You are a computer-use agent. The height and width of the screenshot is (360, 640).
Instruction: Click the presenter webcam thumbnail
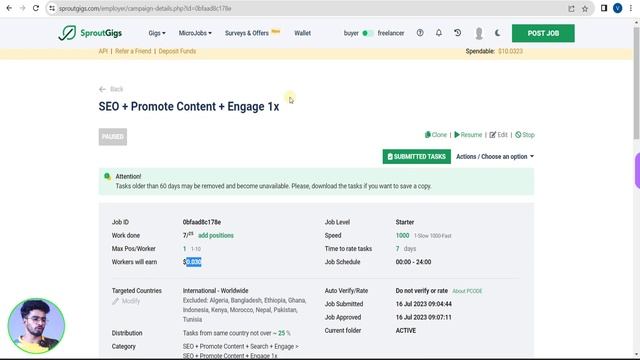tap(36, 326)
